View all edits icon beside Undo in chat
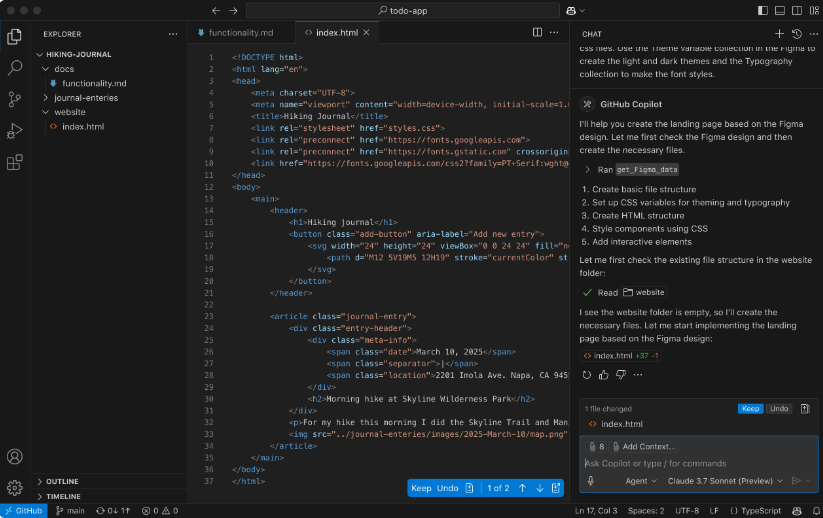The width and height of the screenshot is (823, 518). (805, 408)
